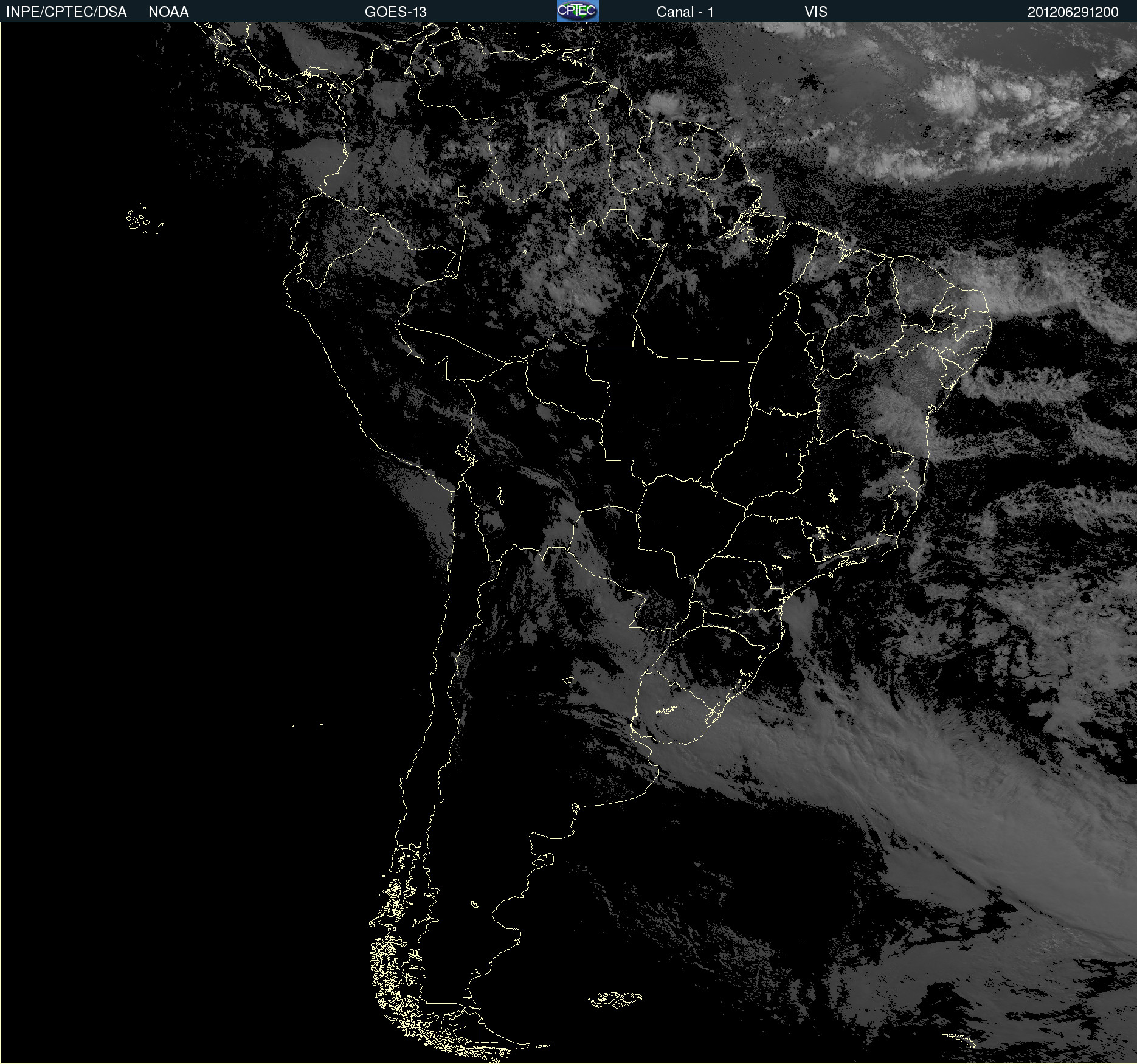The height and width of the screenshot is (1064, 1137).
Task: Click the VIS channel label
Action: 816,12
